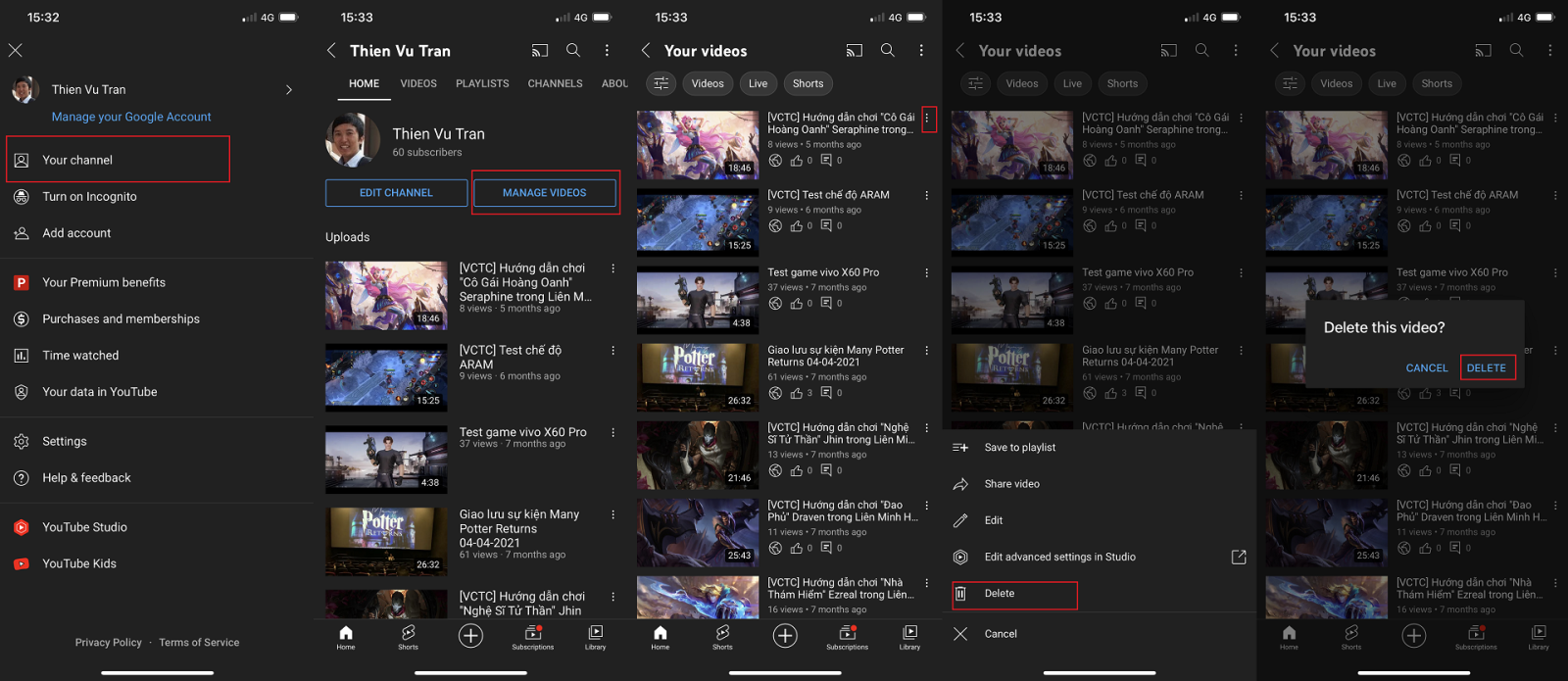Open options for the Draven video in the undimmed Your videos list

point(927,506)
